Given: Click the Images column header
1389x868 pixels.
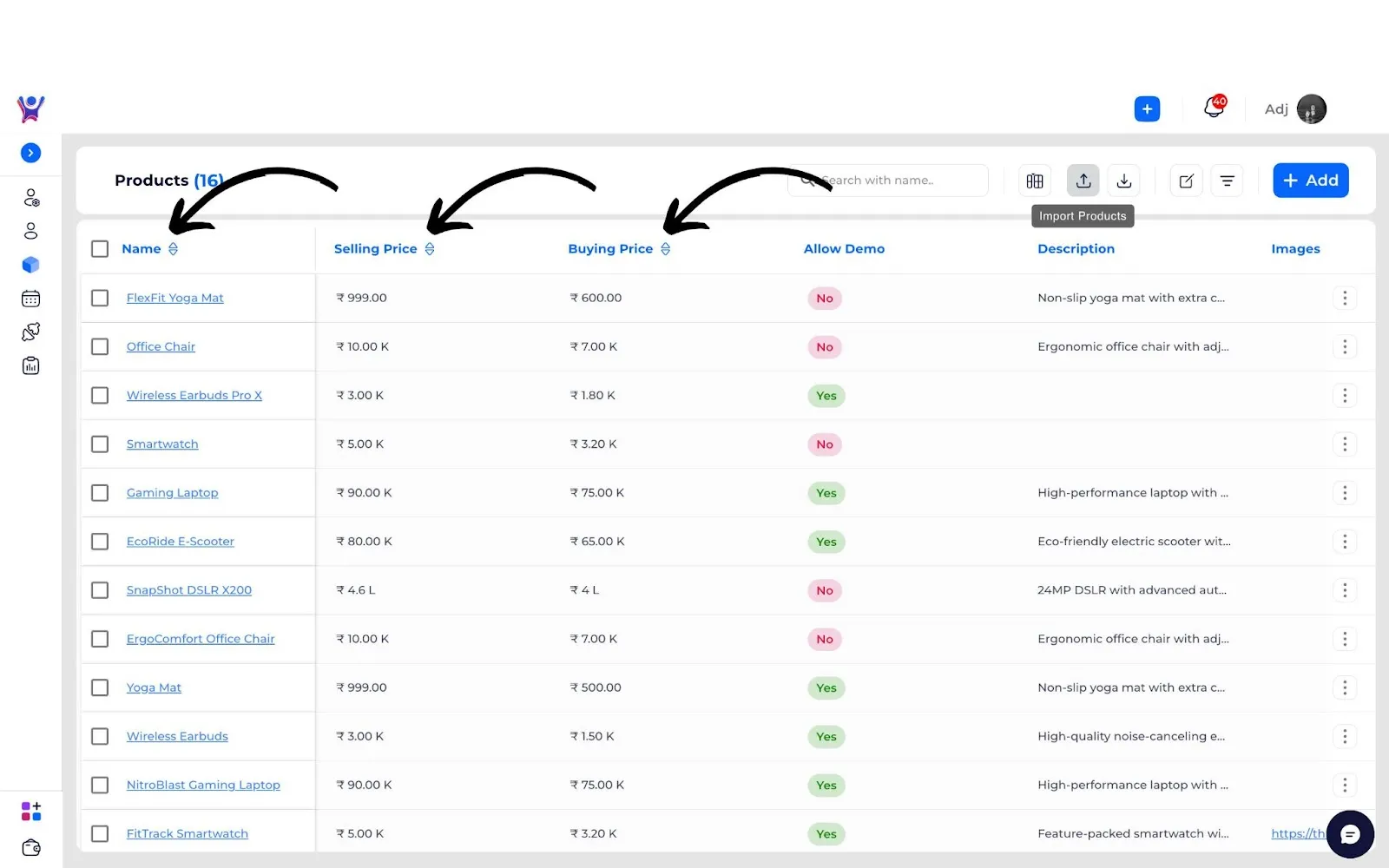Looking at the screenshot, I should coord(1295,249).
